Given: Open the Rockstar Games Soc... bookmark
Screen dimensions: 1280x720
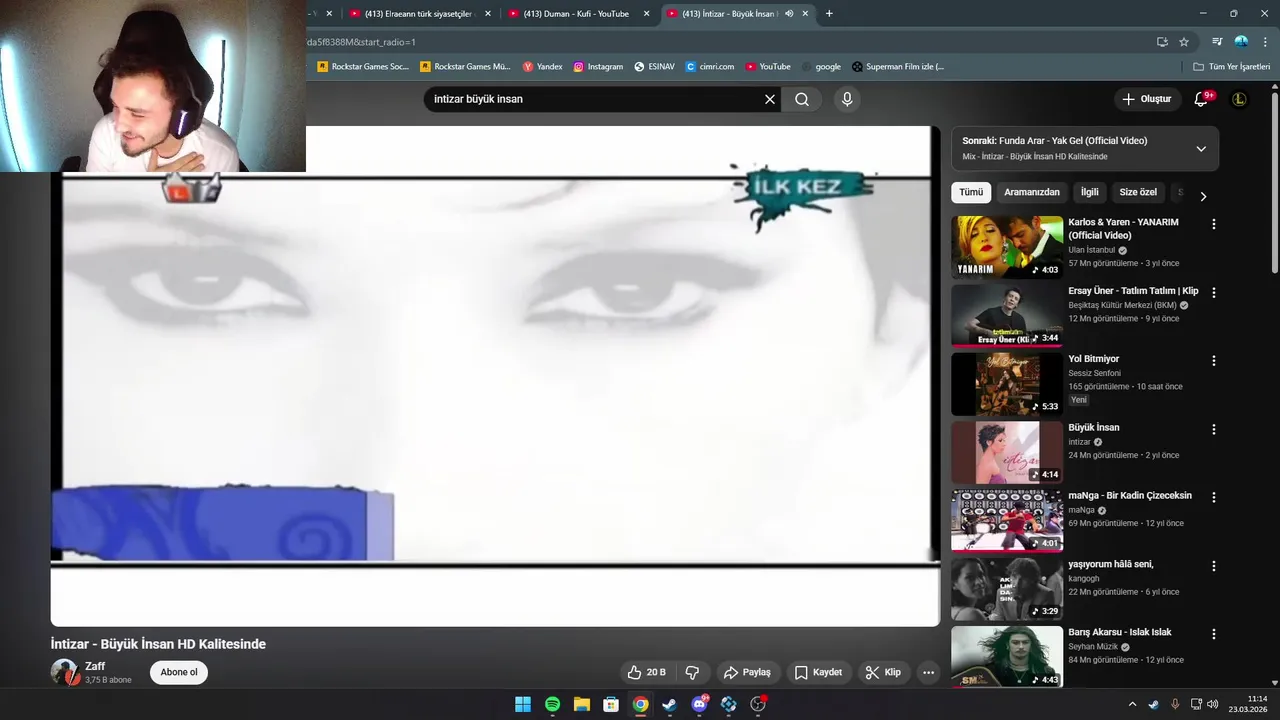Looking at the screenshot, I should [363, 67].
